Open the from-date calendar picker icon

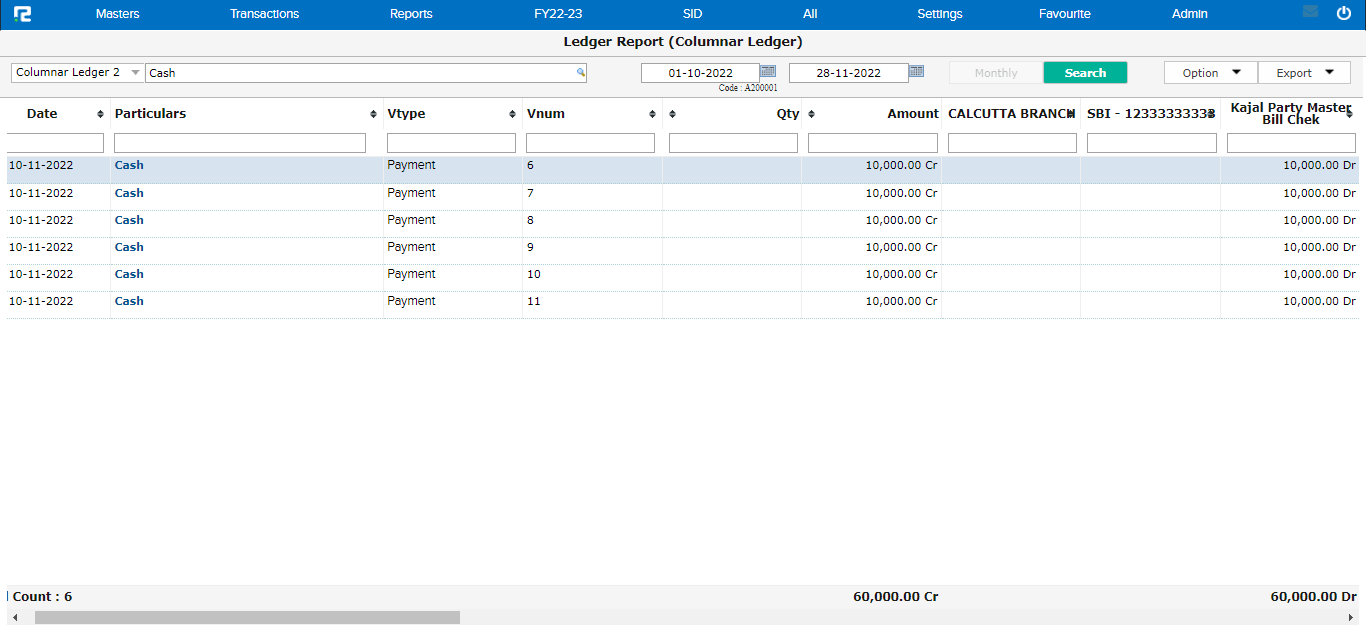[768, 72]
